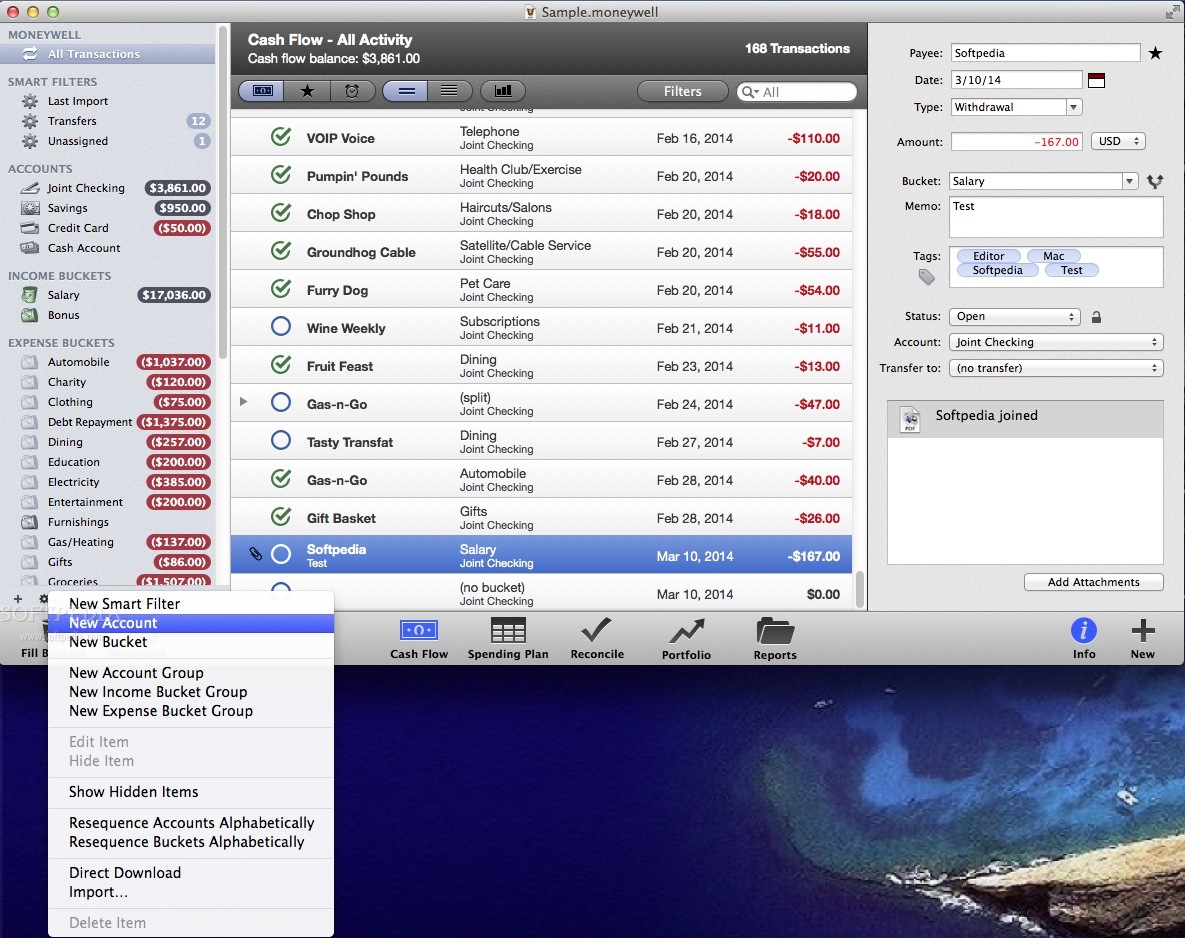Image resolution: width=1185 pixels, height=938 pixels.
Task: Select Show Hidden Items in the menu
Action: click(x=134, y=792)
